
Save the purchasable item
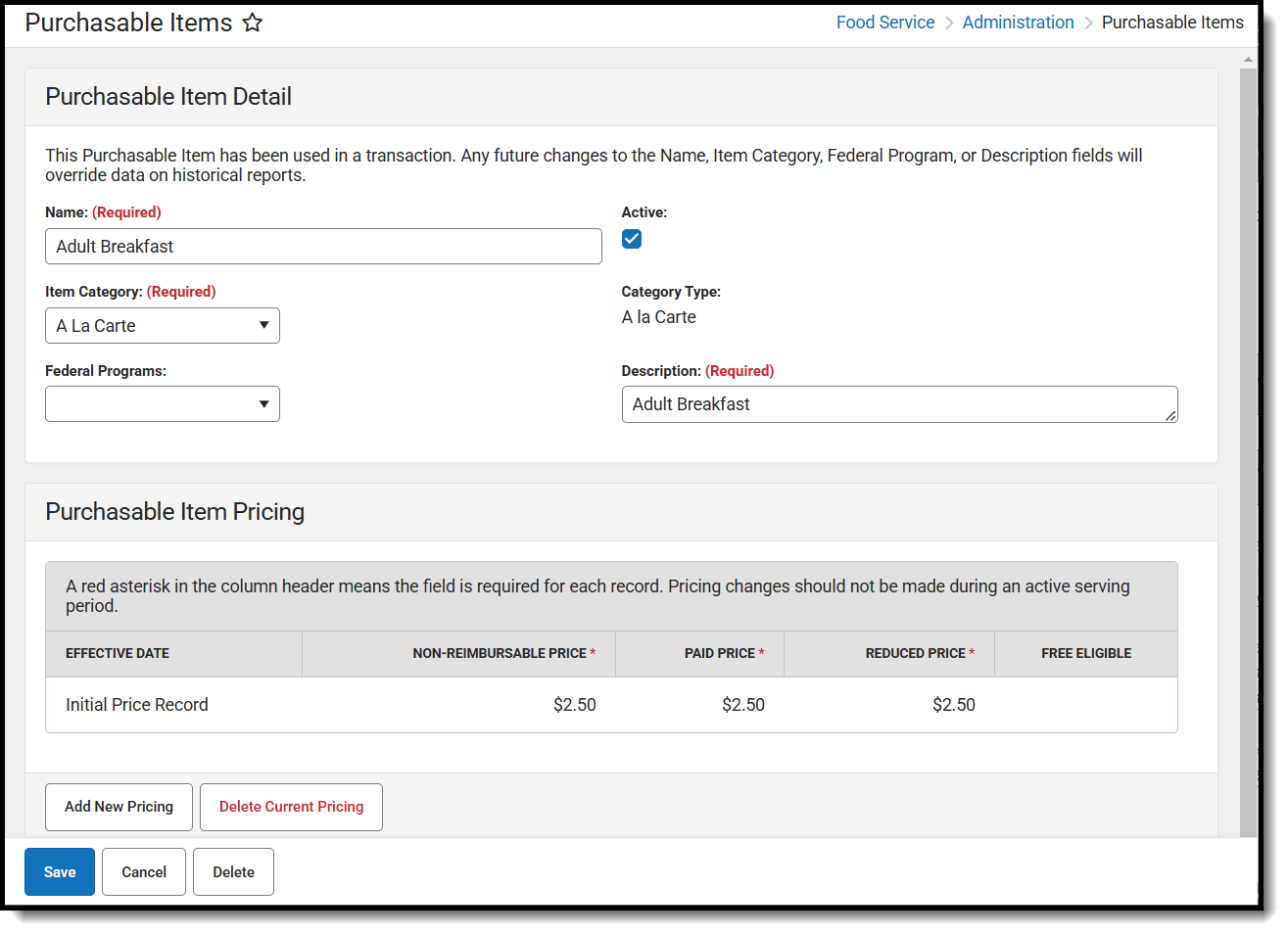[60, 872]
